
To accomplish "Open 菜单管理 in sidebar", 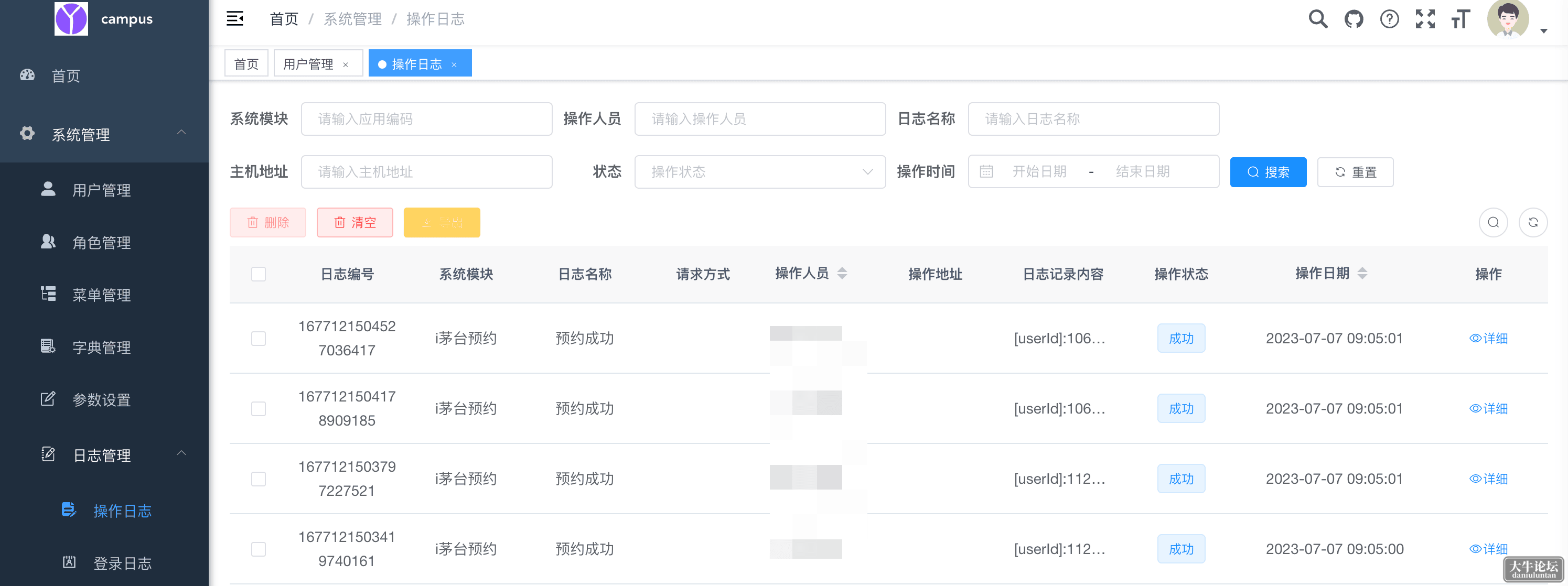I will click(x=104, y=295).
